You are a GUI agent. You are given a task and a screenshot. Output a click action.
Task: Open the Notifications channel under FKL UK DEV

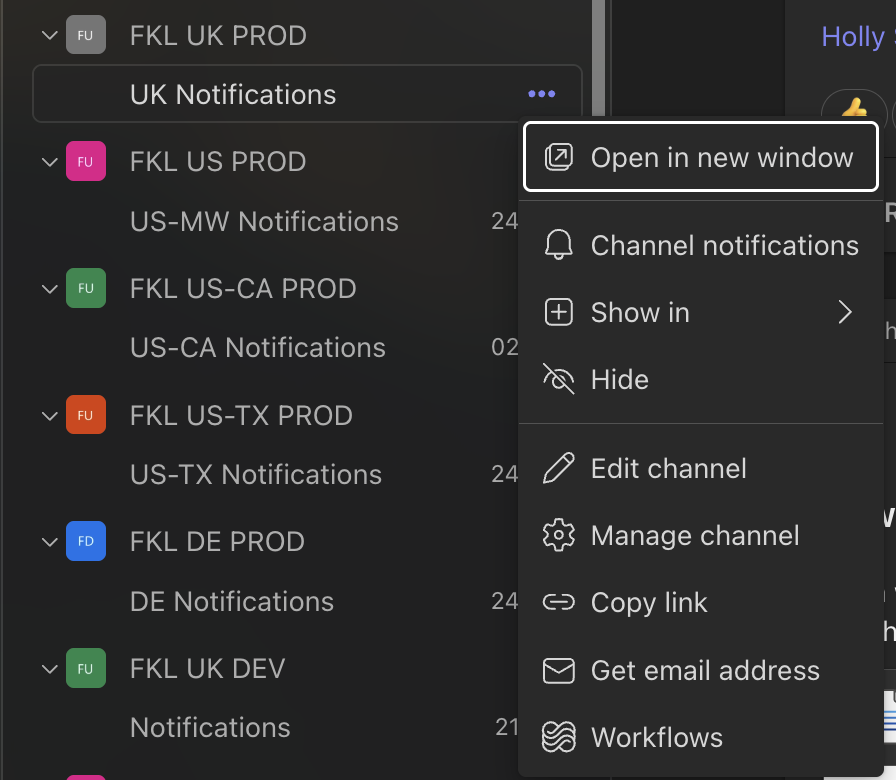[x=210, y=727]
